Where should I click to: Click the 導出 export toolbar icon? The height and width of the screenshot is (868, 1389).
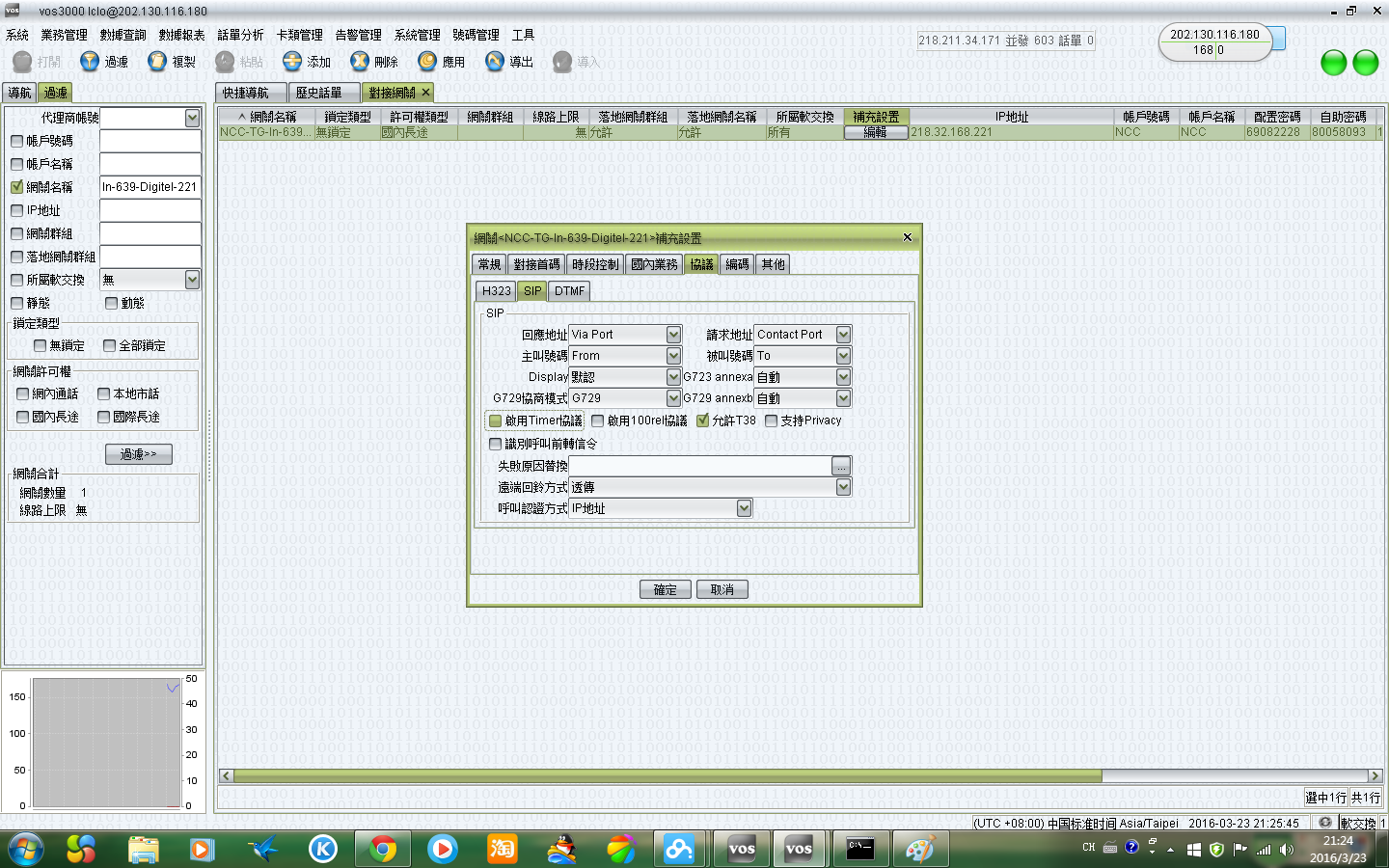pos(495,61)
